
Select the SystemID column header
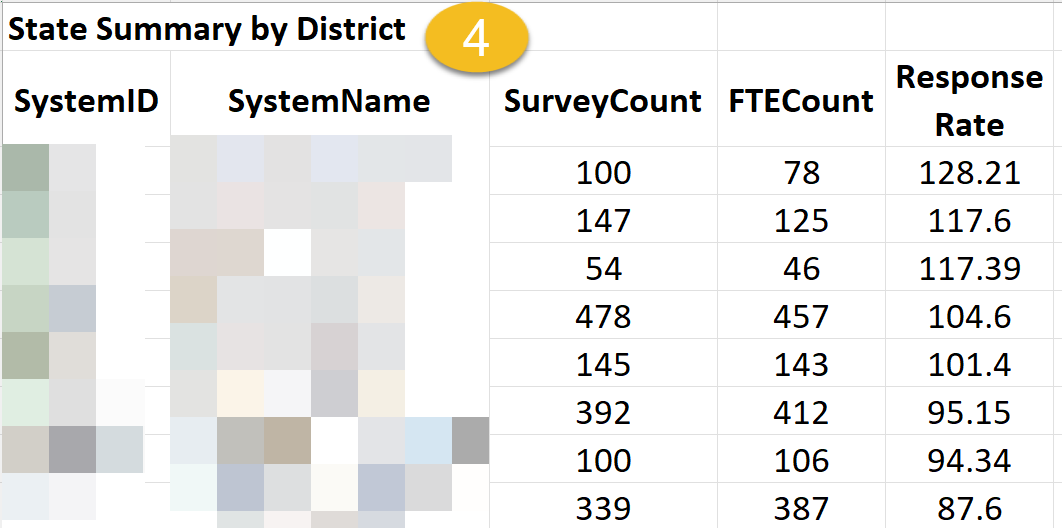(86, 101)
